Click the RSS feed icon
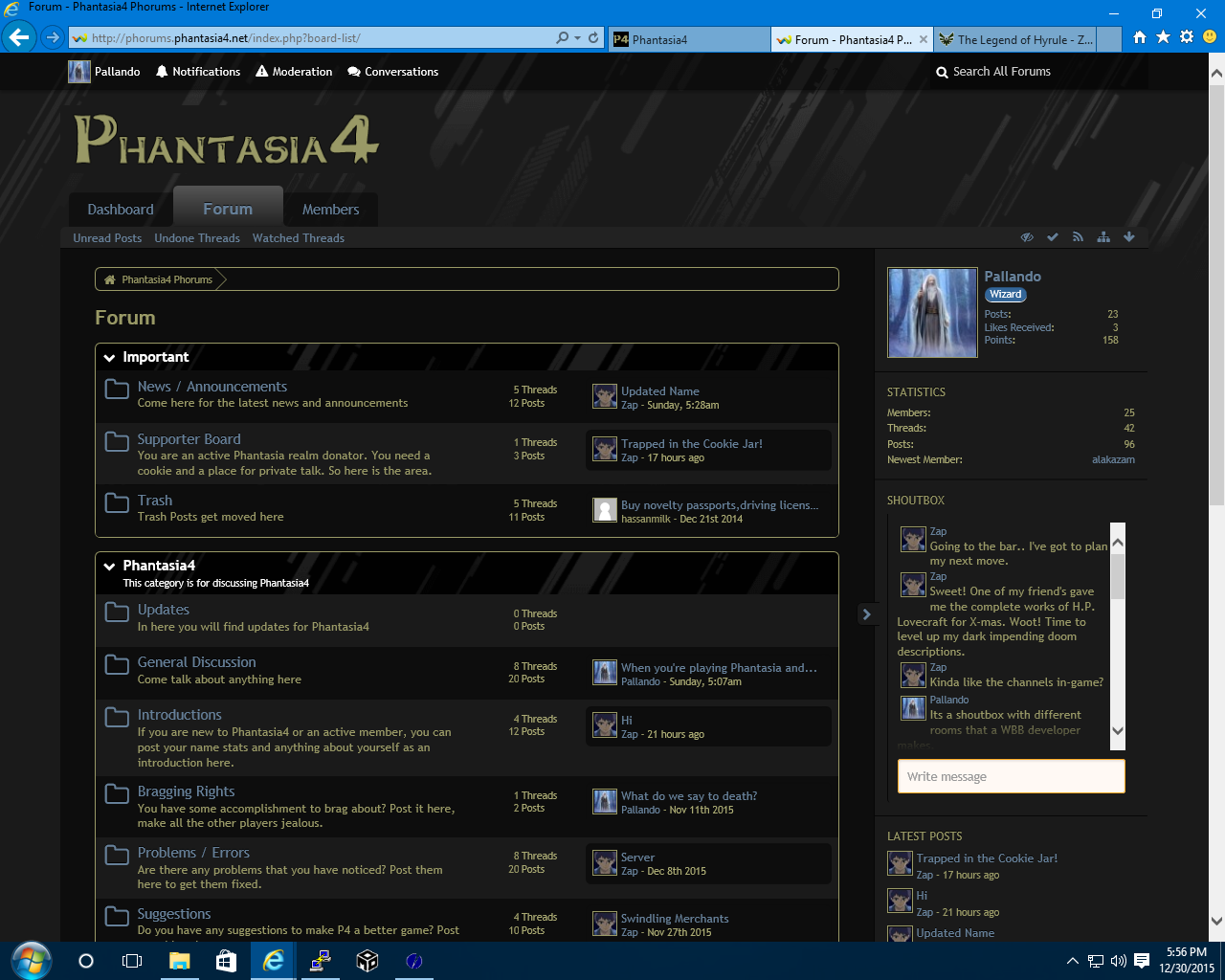1225x980 pixels. 1078,237
